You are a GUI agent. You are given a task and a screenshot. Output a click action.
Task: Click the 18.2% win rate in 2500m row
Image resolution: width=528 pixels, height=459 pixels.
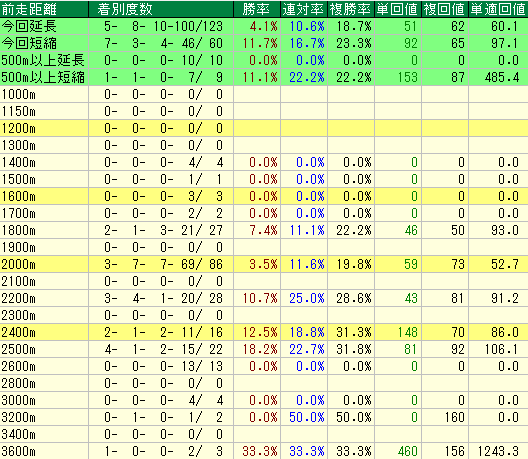(260, 349)
